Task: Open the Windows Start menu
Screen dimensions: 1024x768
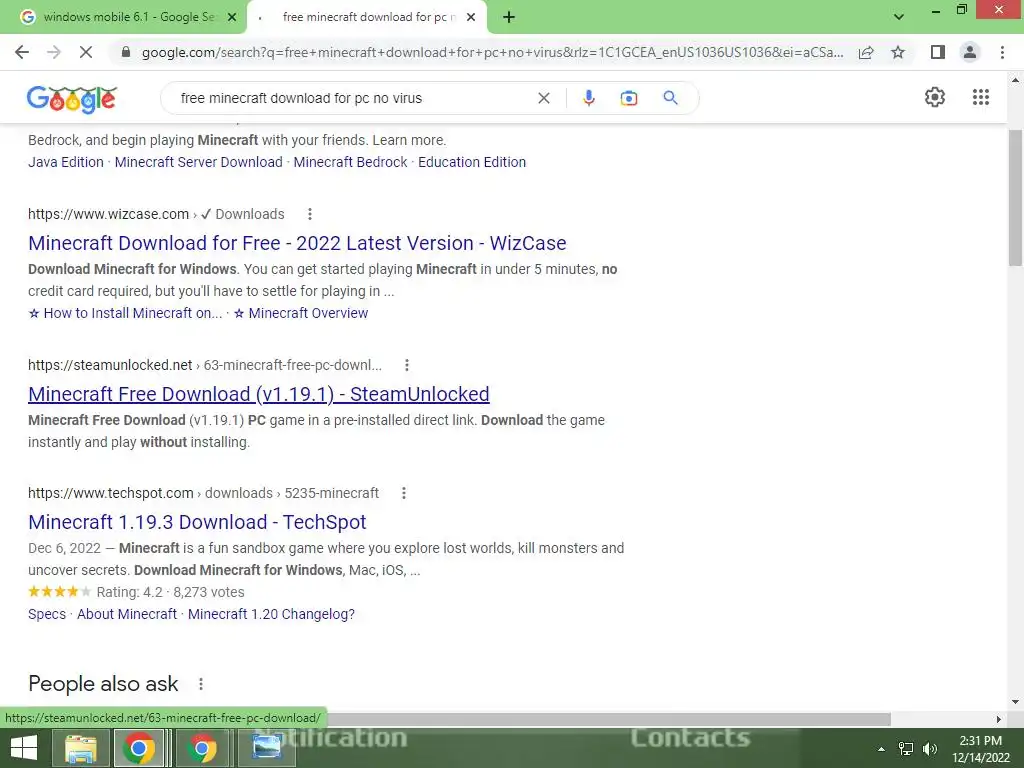Action: [24, 748]
